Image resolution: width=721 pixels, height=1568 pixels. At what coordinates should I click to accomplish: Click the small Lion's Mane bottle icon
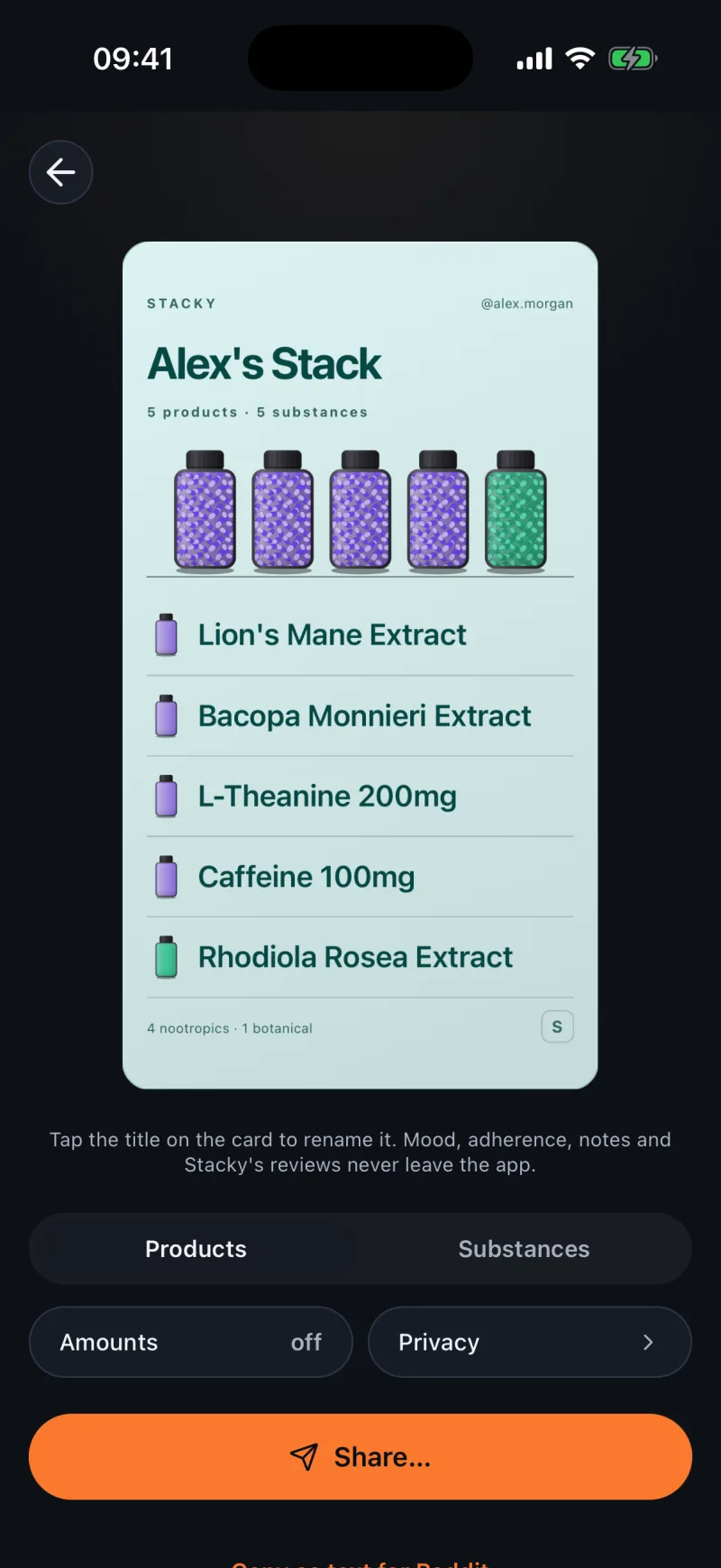click(166, 634)
